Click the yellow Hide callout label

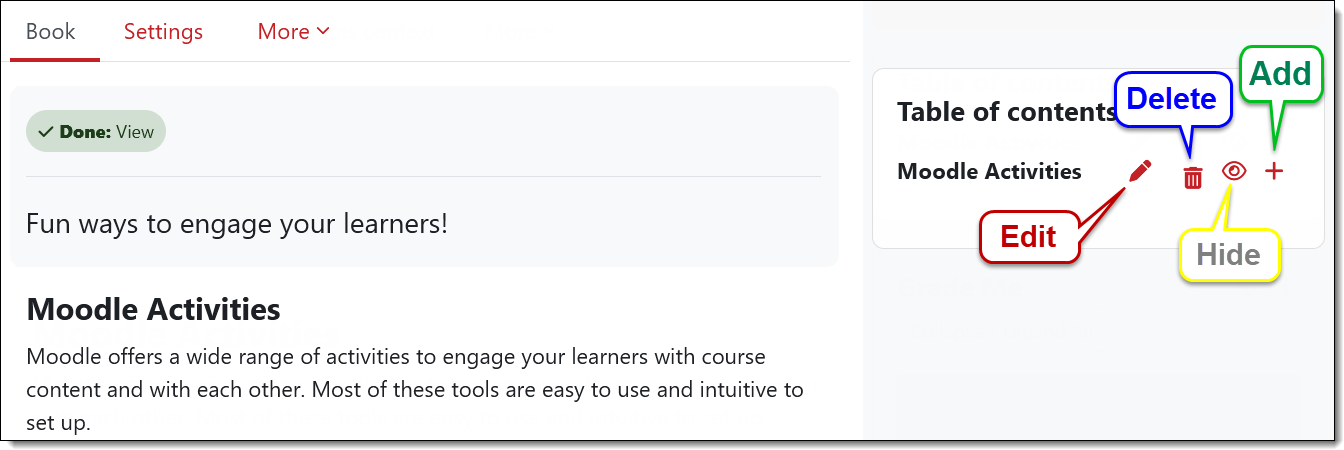coord(1228,256)
